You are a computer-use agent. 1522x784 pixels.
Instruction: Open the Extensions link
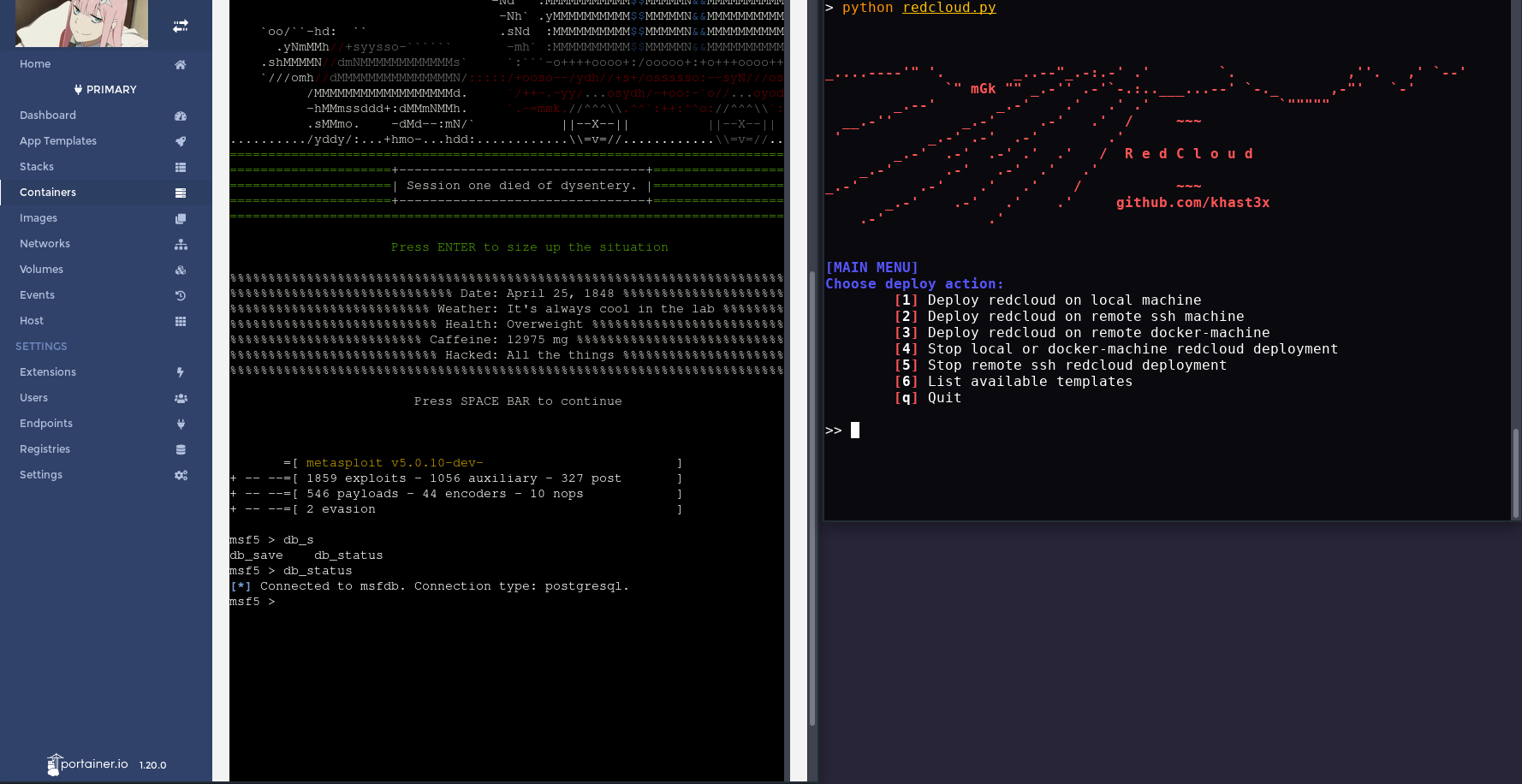coord(48,372)
